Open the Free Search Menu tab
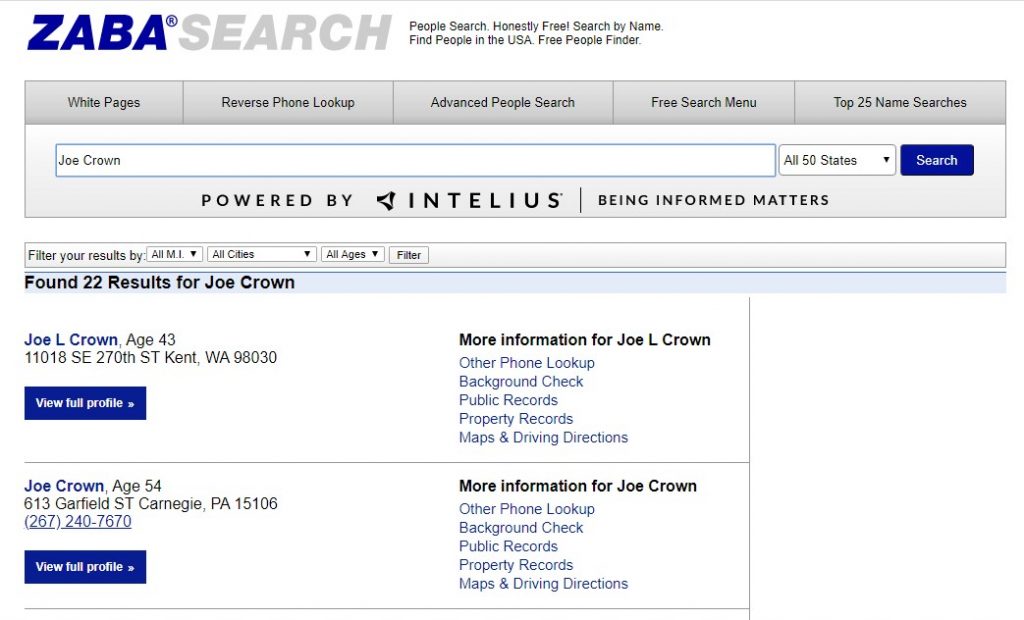1024x620 pixels. coord(703,102)
